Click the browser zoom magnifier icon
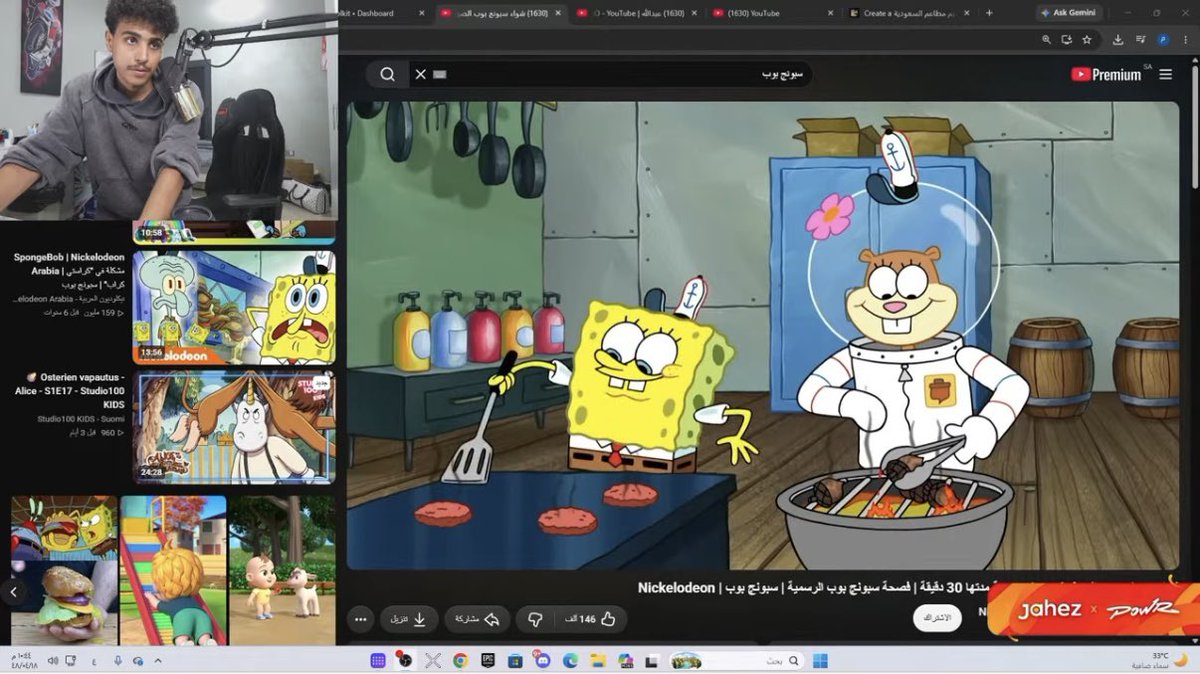 (1046, 40)
